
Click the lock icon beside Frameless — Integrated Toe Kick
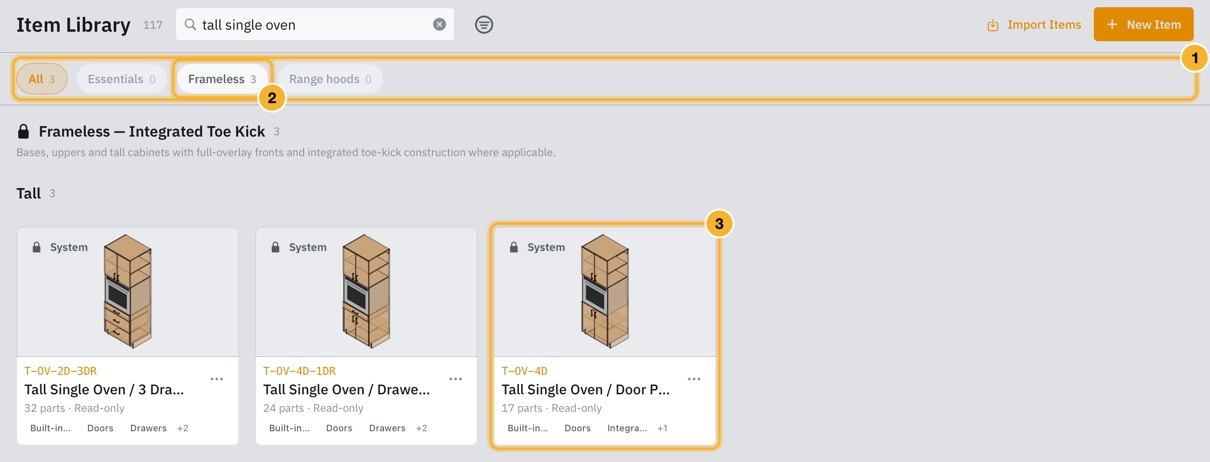point(23,131)
